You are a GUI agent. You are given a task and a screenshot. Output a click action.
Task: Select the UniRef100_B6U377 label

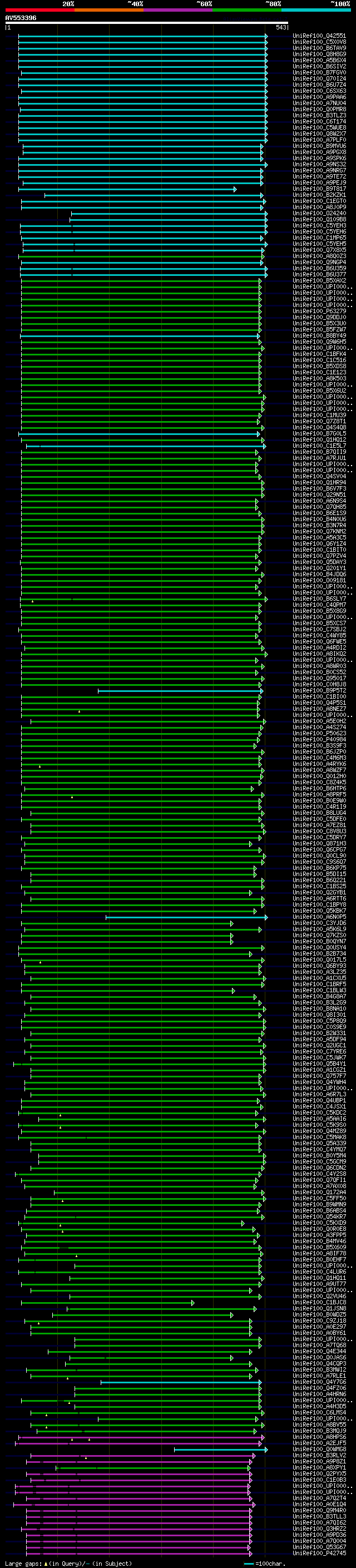(319, 275)
